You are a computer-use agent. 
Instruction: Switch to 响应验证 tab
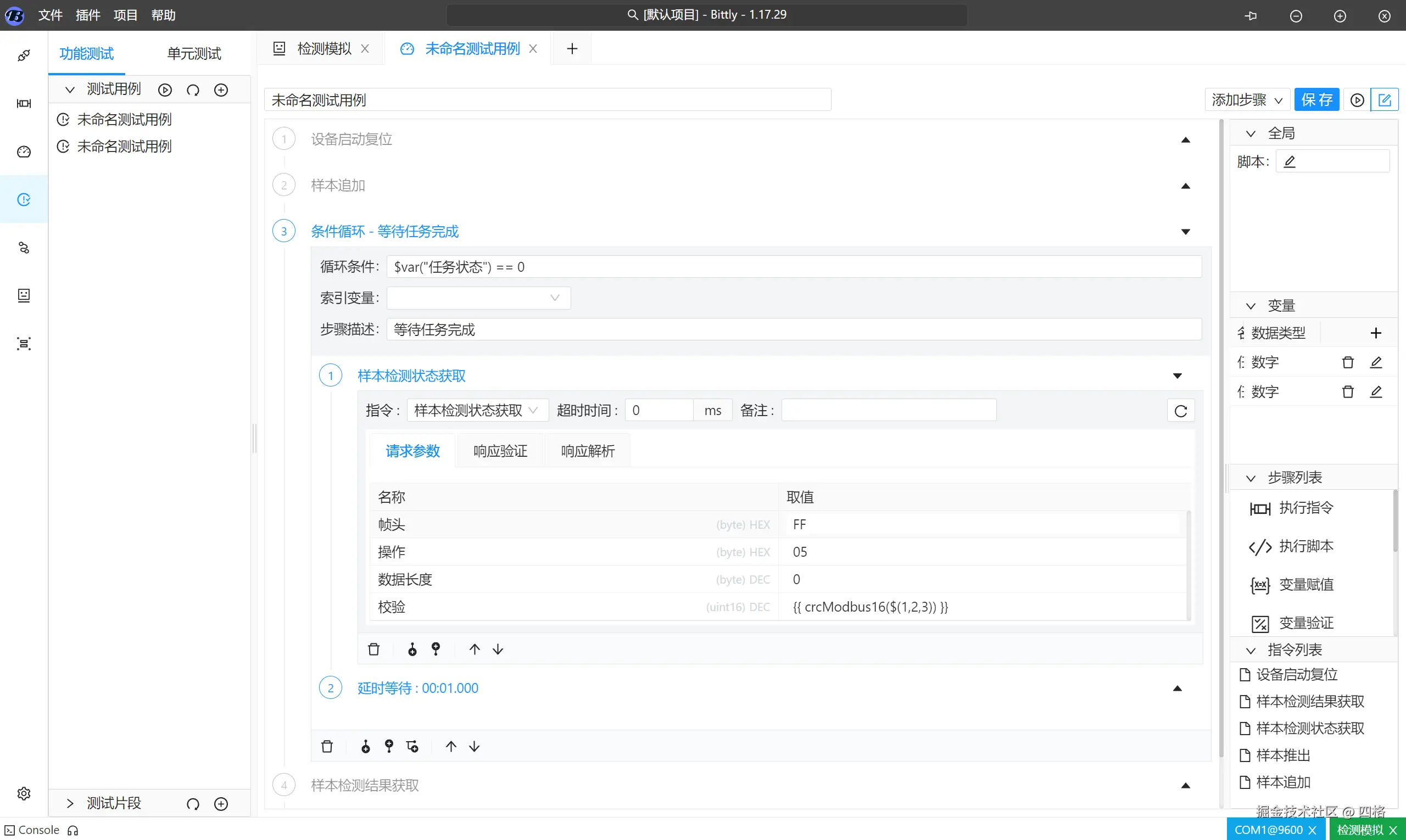pyautogui.click(x=500, y=451)
